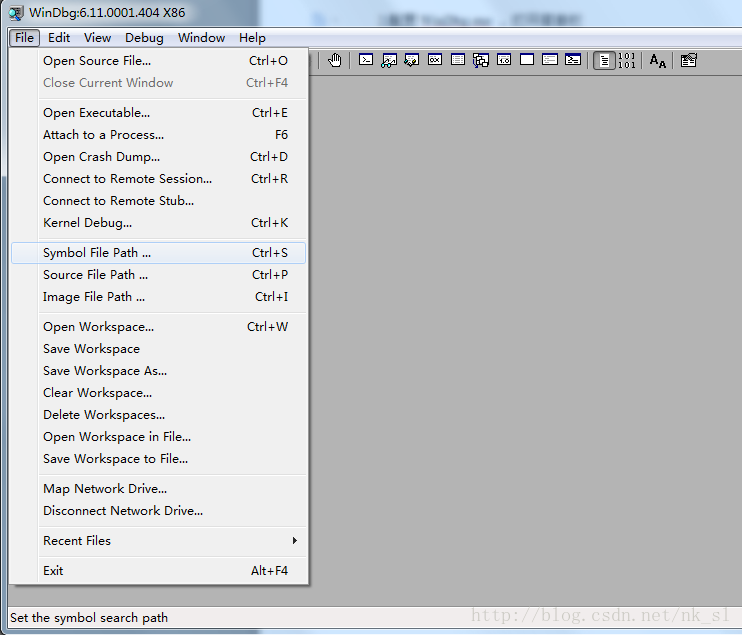Open the Command Browser toolbar icon
Viewport: 742px width, 635px height.
[x=573, y=60]
